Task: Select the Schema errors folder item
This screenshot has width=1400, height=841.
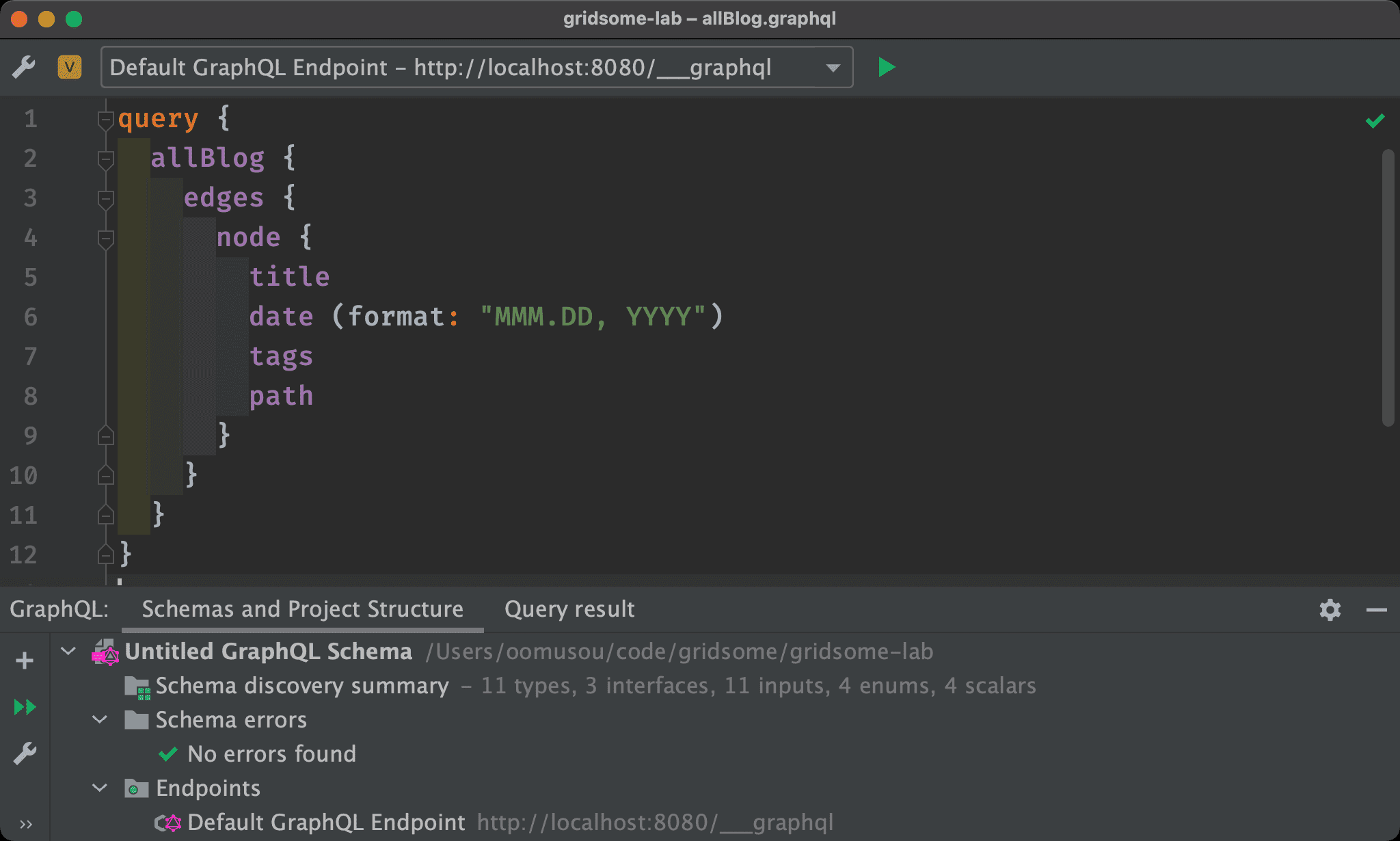Action: (231, 720)
